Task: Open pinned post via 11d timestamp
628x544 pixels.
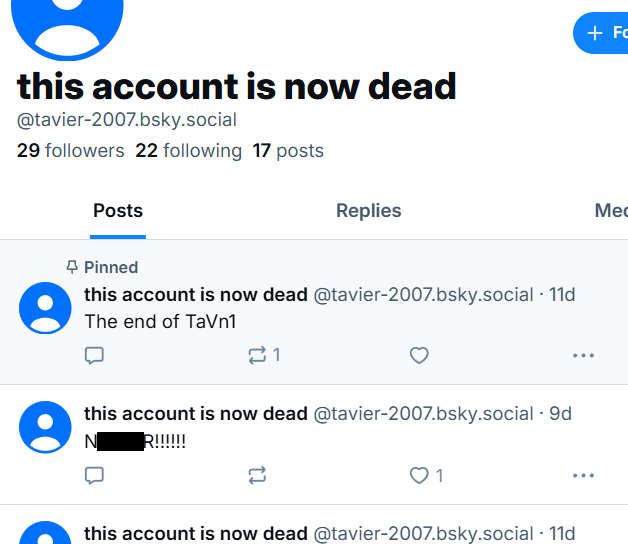Action: click(563, 295)
